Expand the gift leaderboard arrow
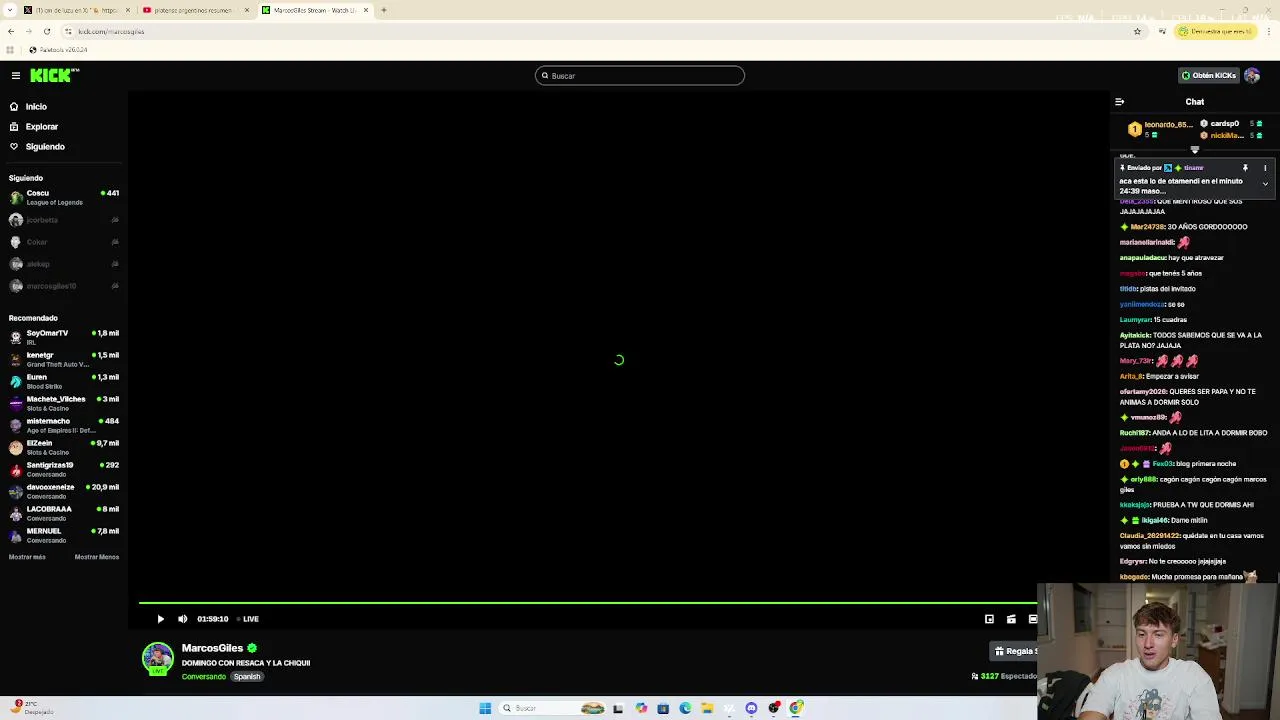 (x=1194, y=150)
